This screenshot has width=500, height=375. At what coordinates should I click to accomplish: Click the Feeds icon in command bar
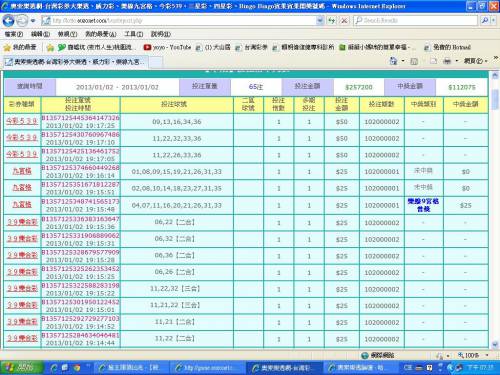point(414,61)
